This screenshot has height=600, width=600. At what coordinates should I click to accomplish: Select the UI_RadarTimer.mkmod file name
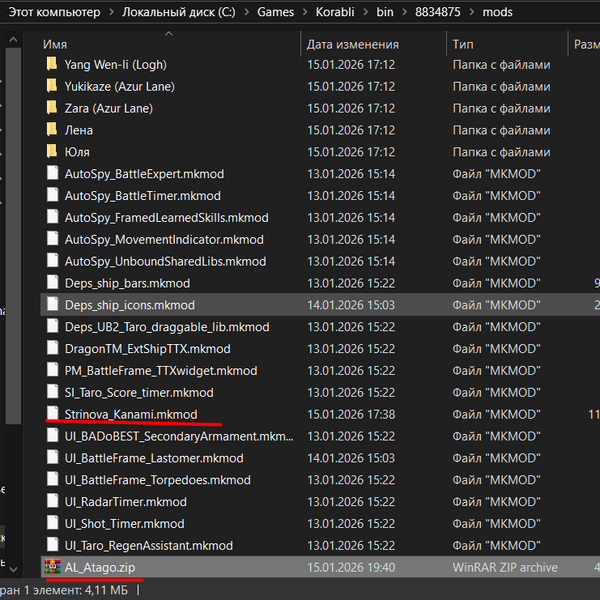pos(125,502)
